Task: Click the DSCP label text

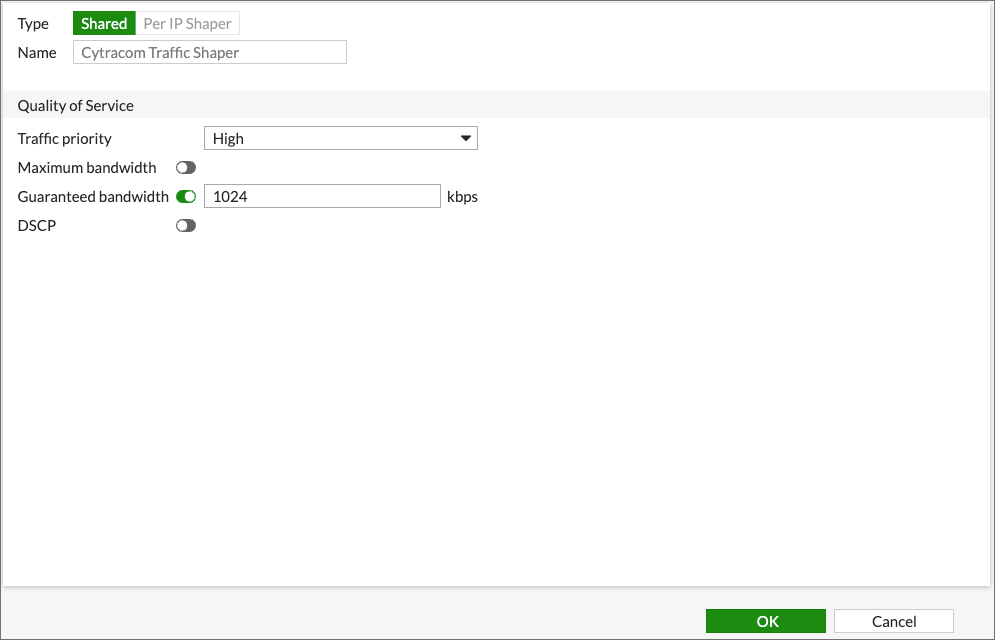Action: [x=37, y=226]
